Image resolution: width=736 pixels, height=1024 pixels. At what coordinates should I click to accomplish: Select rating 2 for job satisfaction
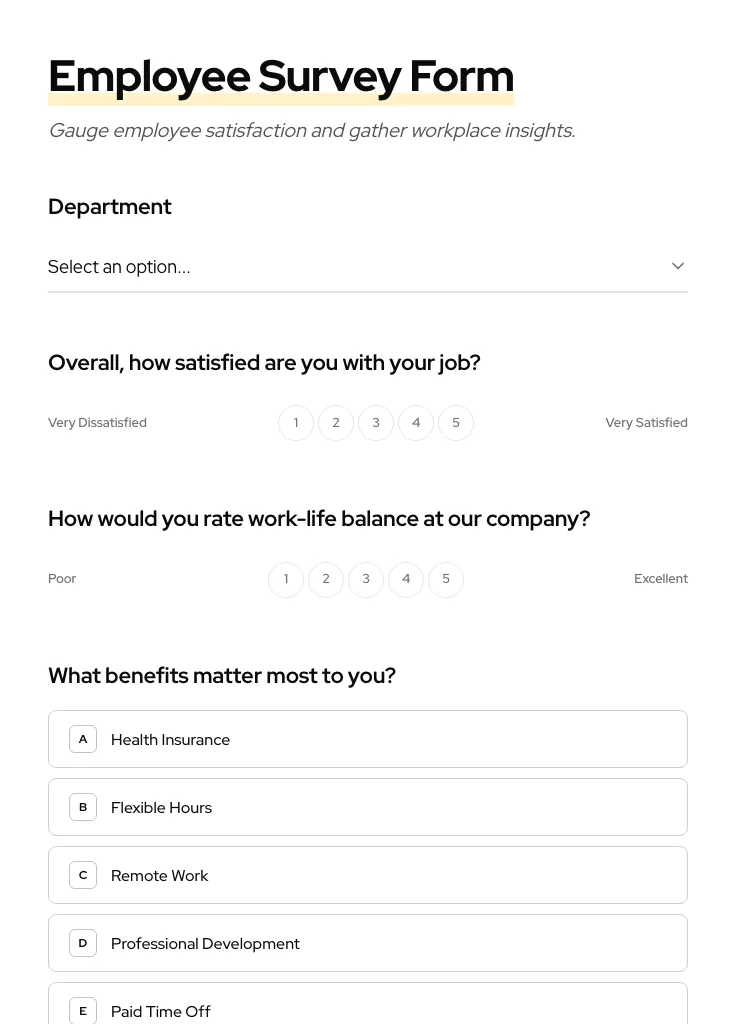pos(336,422)
